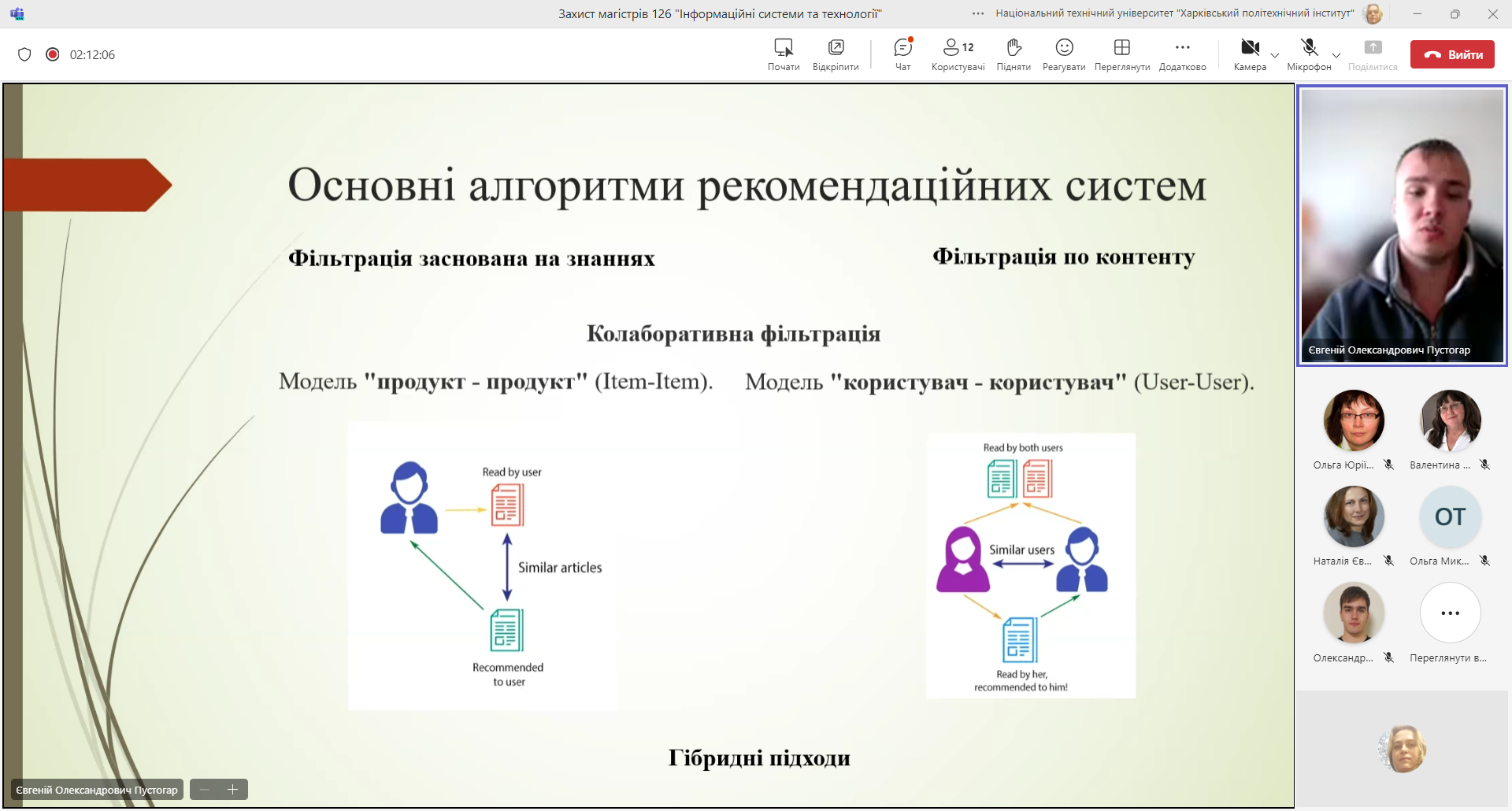Select the Ольга Юрії... participant avatar

tap(1354, 420)
